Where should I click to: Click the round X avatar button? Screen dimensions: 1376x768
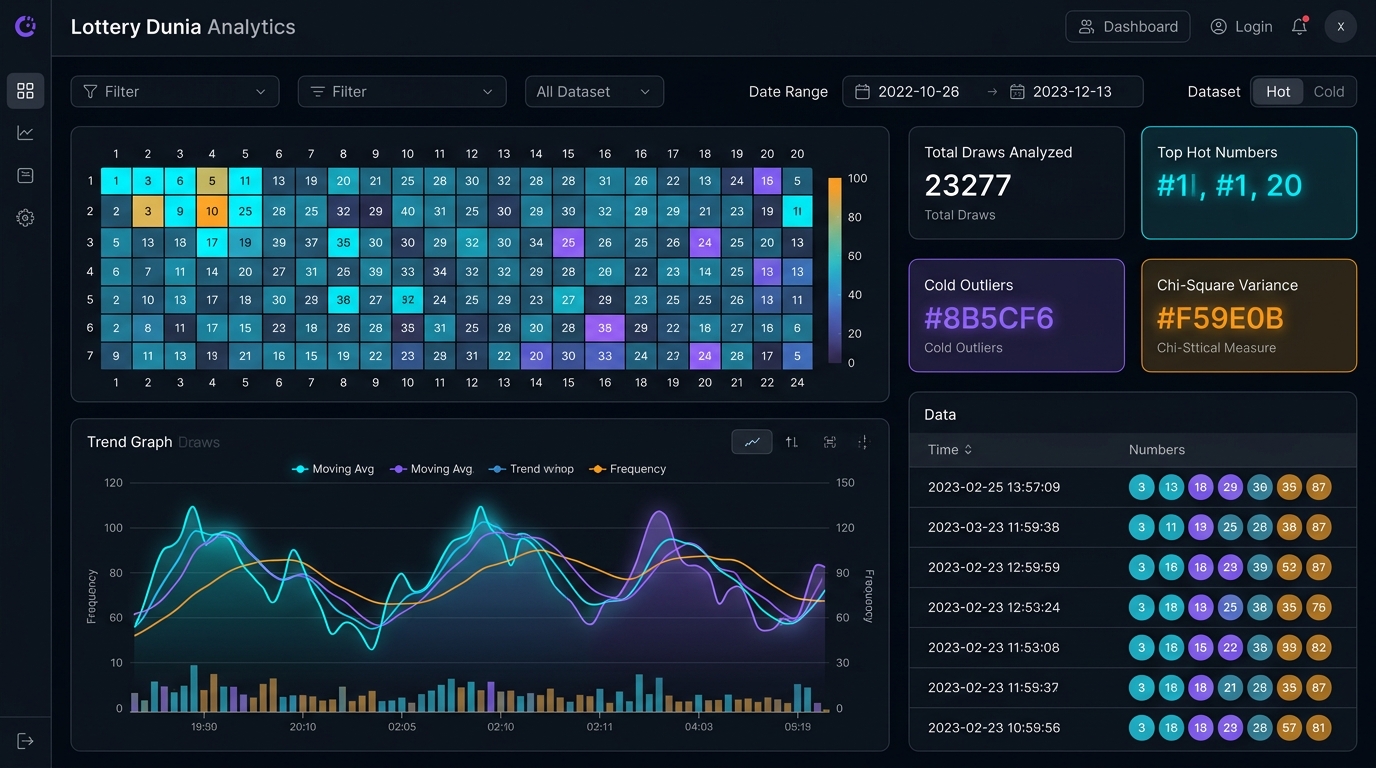pos(1341,27)
